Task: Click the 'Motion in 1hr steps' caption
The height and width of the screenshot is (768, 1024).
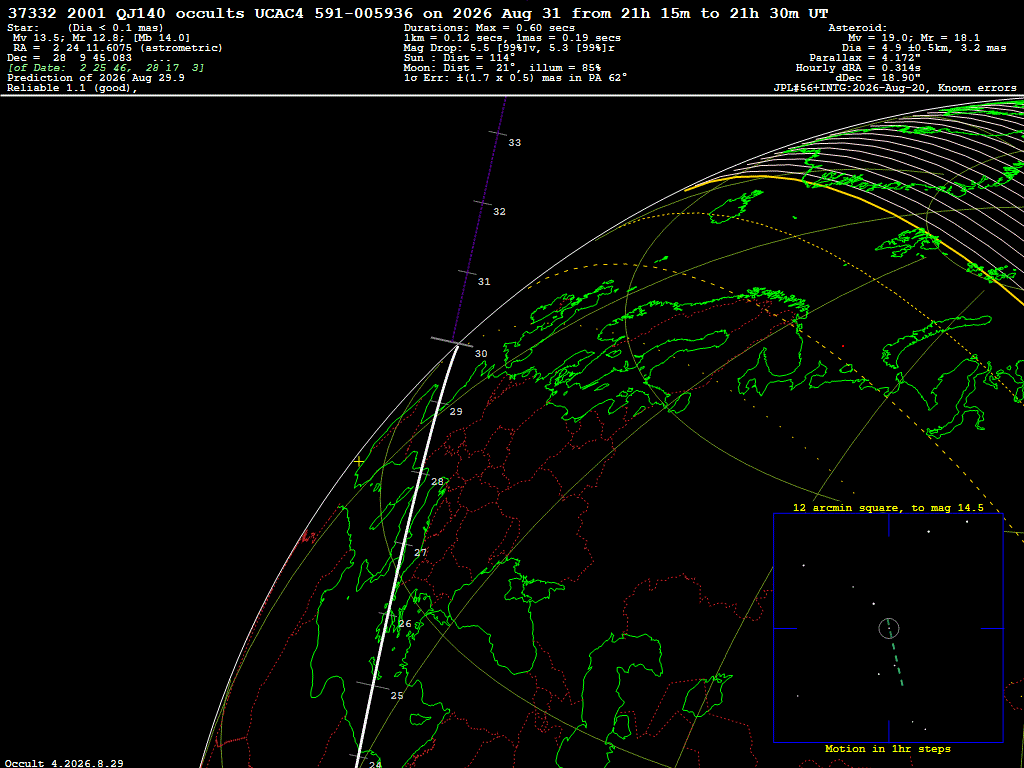Action: point(888,749)
